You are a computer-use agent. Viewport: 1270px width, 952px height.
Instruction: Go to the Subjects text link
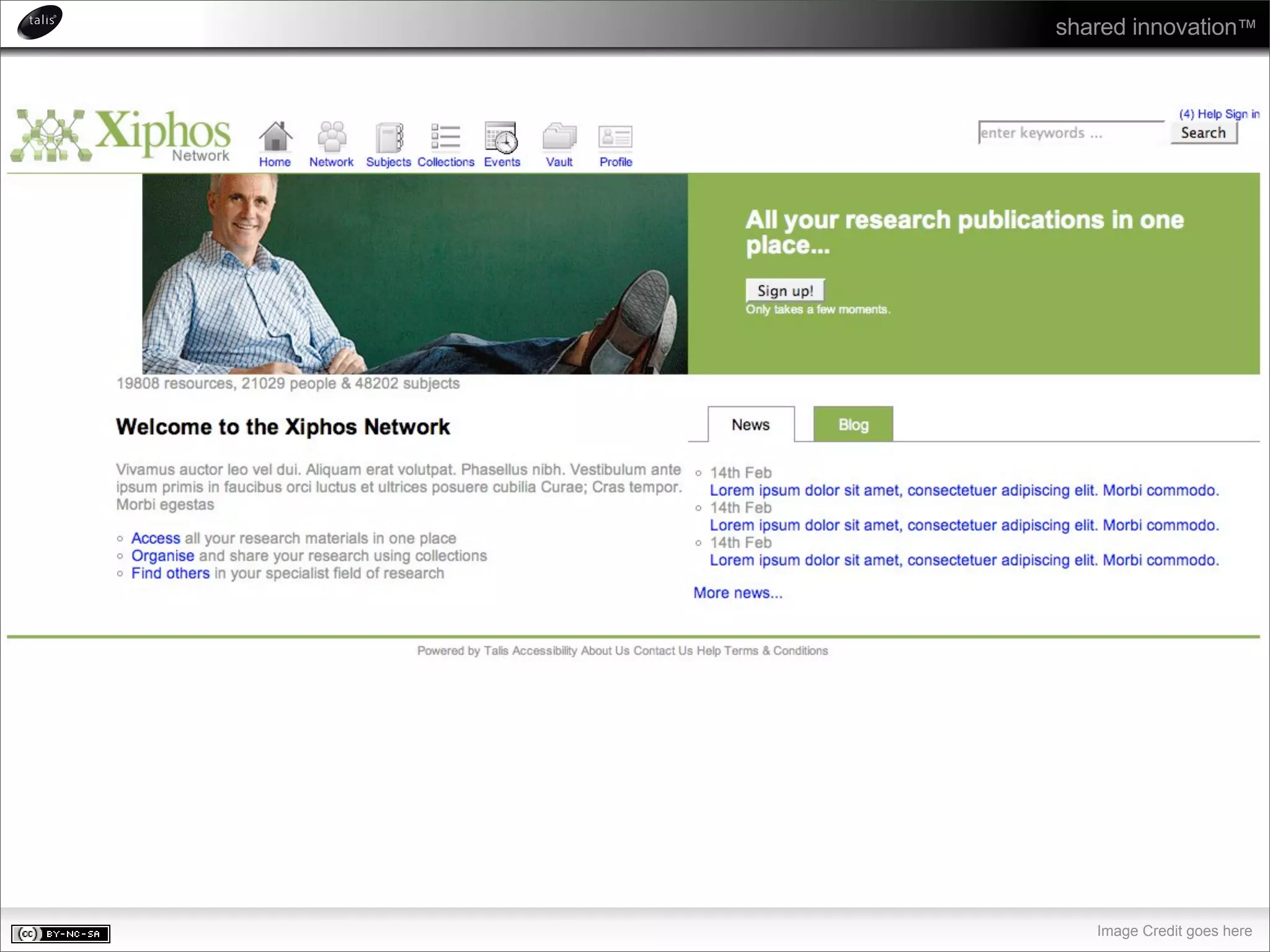pos(388,162)
